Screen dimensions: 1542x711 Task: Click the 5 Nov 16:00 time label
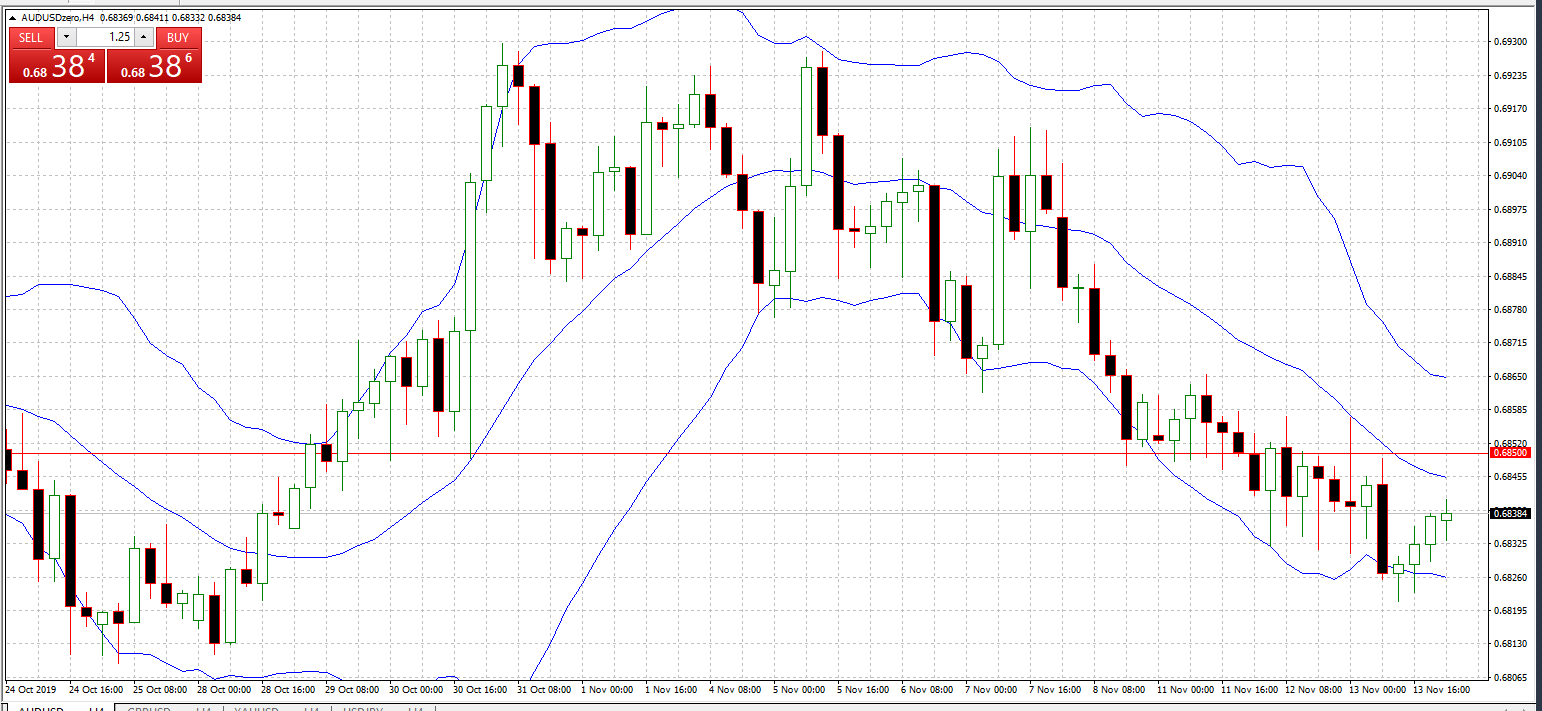click(863, 689)
